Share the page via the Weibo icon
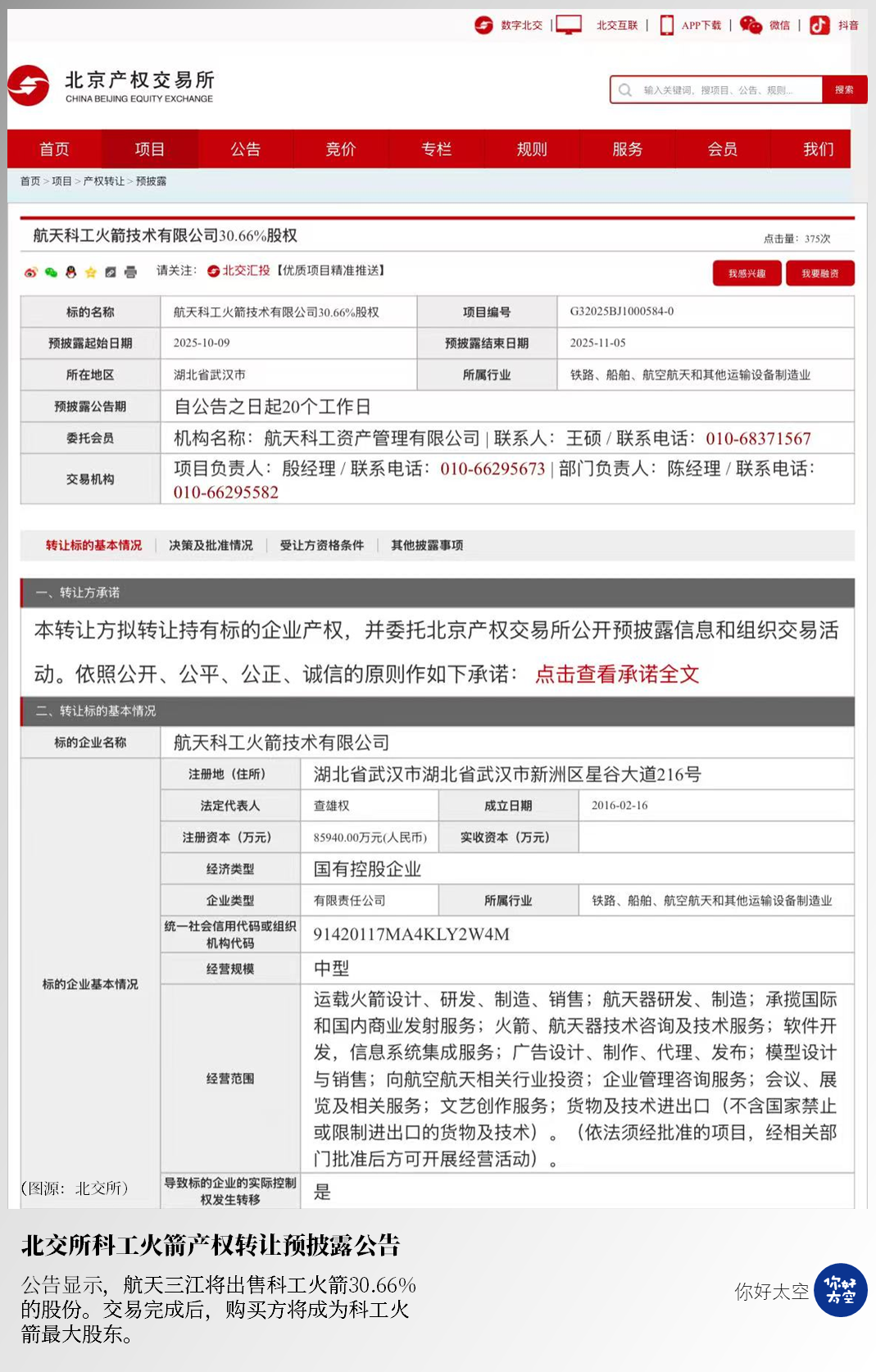Viewport: 876px width, 1372px height. click(x=31, y=272)
